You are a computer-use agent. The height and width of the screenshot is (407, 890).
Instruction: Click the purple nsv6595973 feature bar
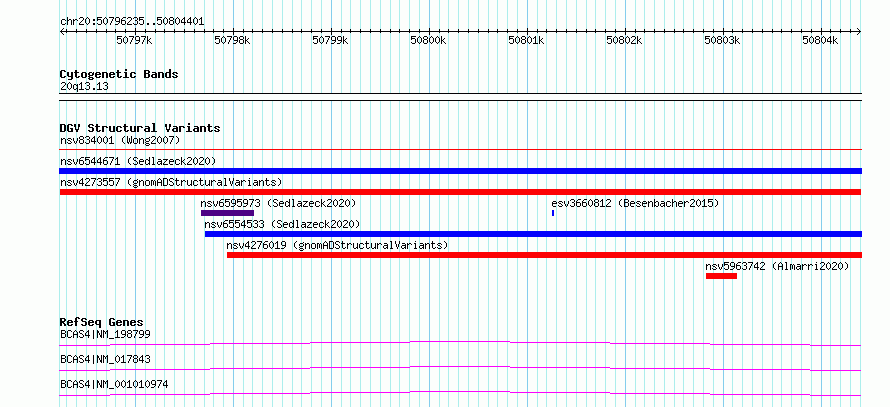coord(227,213)
